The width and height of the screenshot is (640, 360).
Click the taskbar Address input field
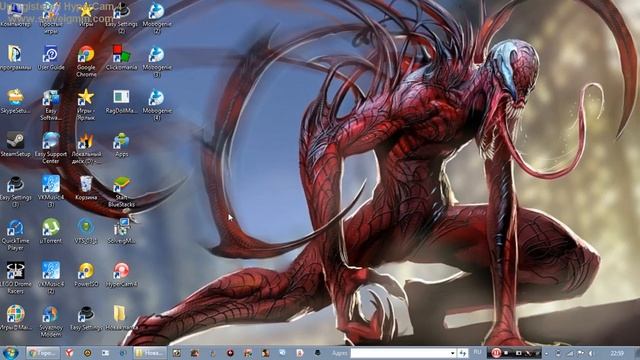(400, 353)
